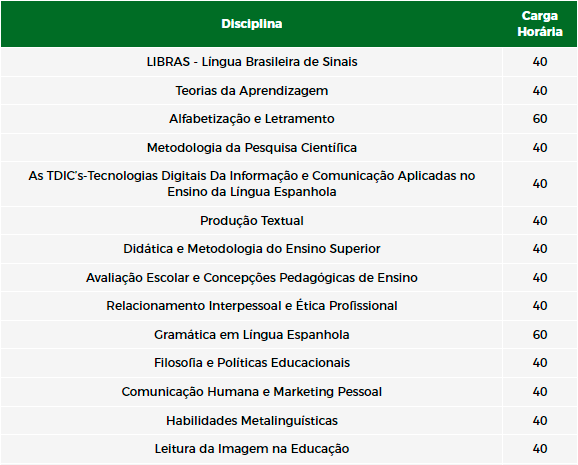Select the Produção Textual row
The height and width of the screenshot is (465, 578).
coord(289,221)
